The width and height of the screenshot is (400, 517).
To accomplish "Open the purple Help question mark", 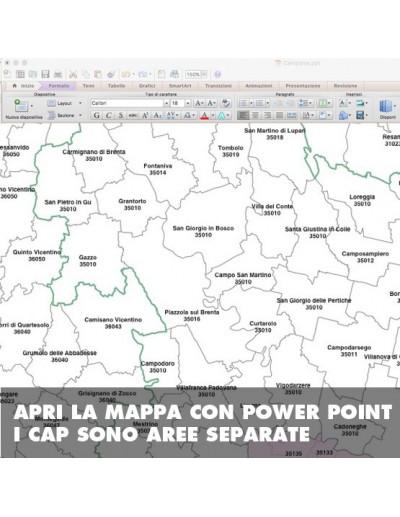I will point(218,74).
